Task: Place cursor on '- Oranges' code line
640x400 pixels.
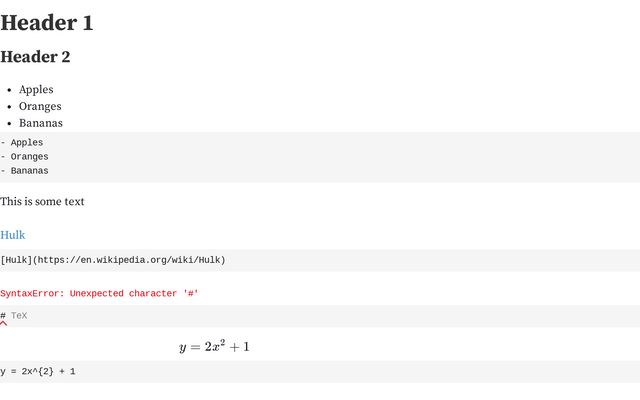Action: (x=24, y=157)
